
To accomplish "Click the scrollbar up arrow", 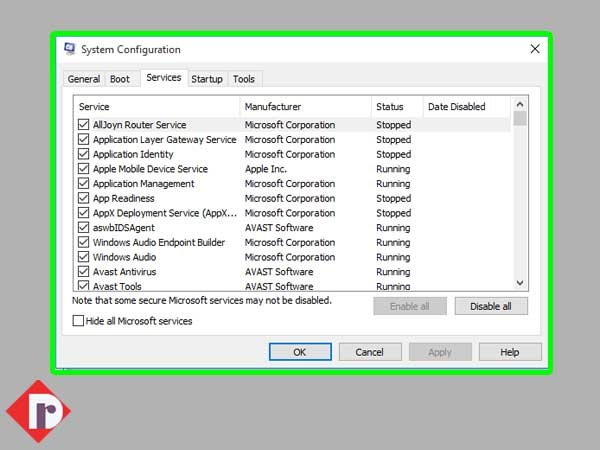I will tap(520, 104).
